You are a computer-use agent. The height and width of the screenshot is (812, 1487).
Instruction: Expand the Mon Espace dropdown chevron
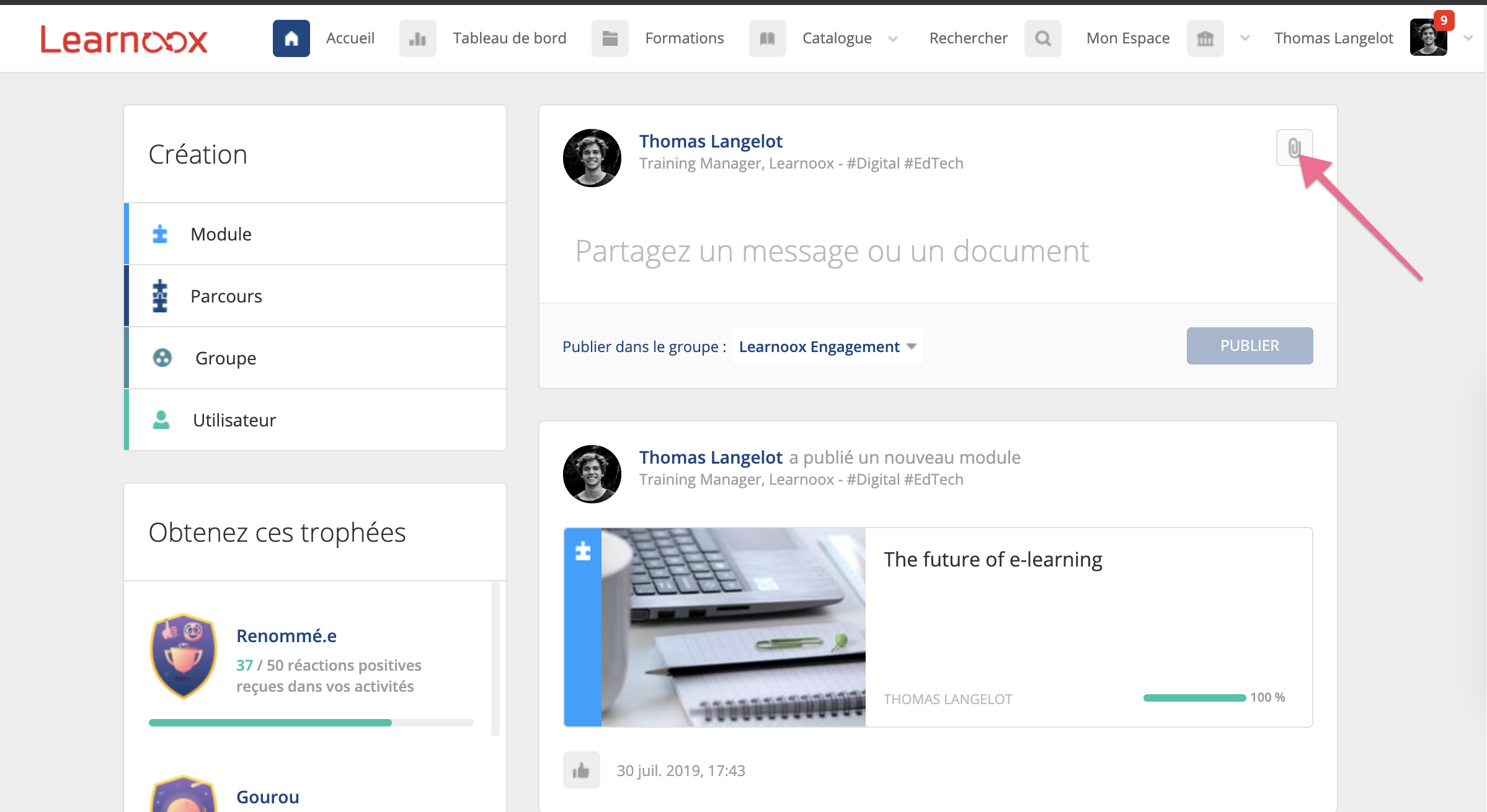coord(1245,38)
